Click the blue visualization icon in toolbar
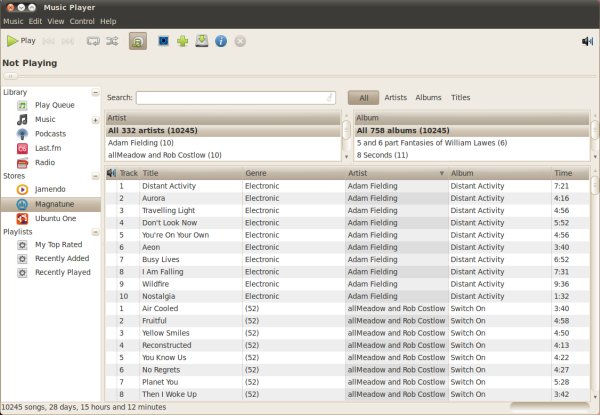This screenshot has height=415, width=600. 162,41
